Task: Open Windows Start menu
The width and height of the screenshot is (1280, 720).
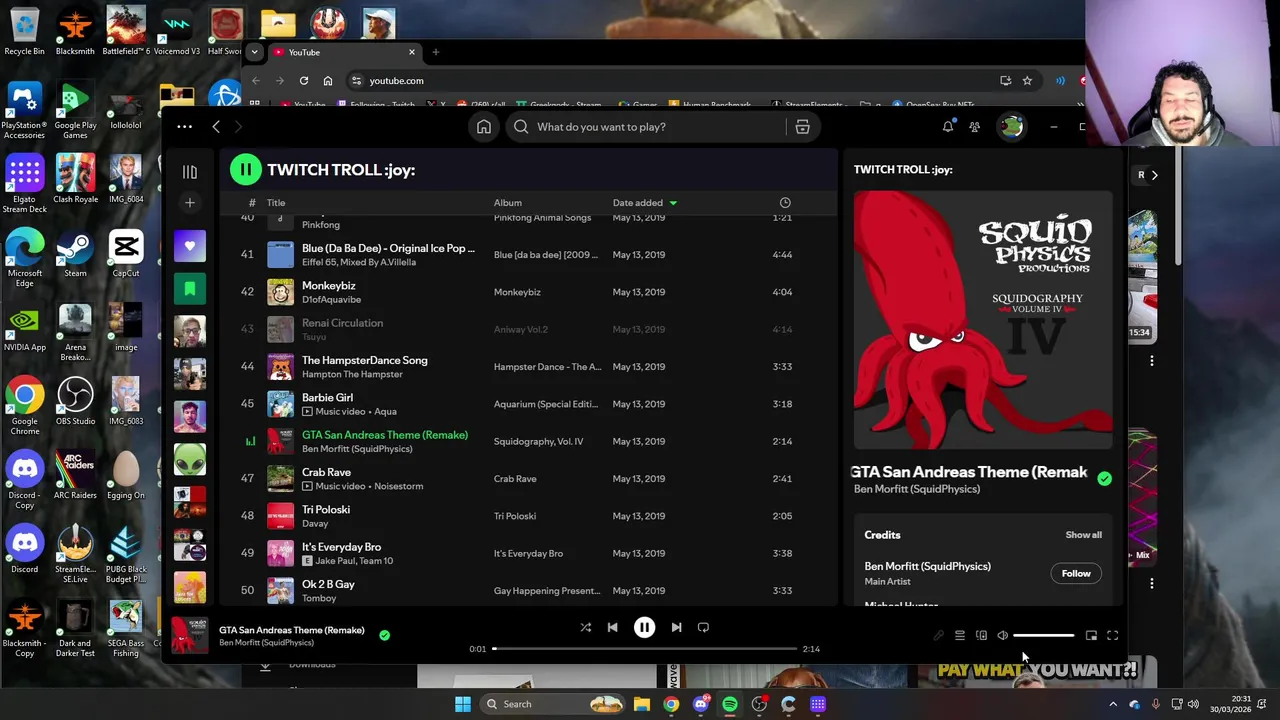Action: 463,704
